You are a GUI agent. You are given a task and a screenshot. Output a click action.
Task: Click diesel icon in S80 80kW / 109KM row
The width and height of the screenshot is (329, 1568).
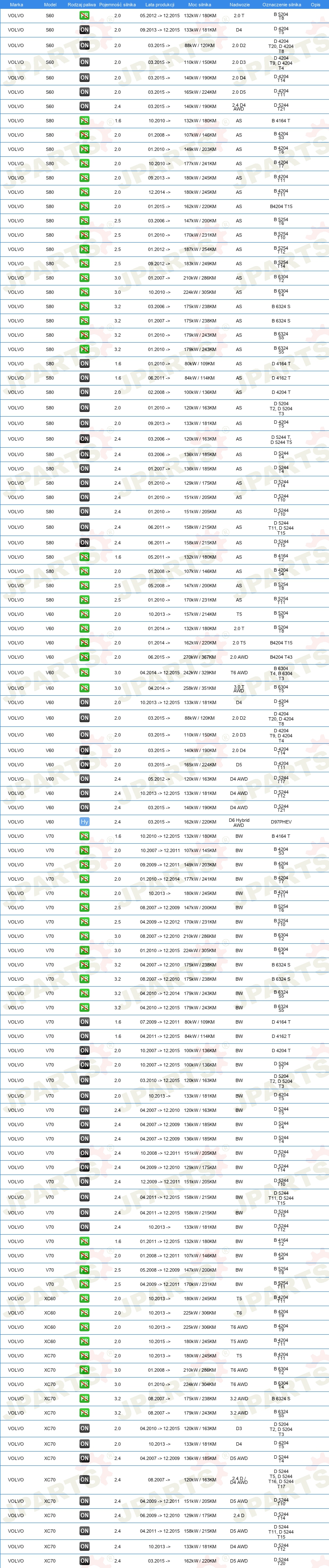pyautogui.click(x=84, y=363)
